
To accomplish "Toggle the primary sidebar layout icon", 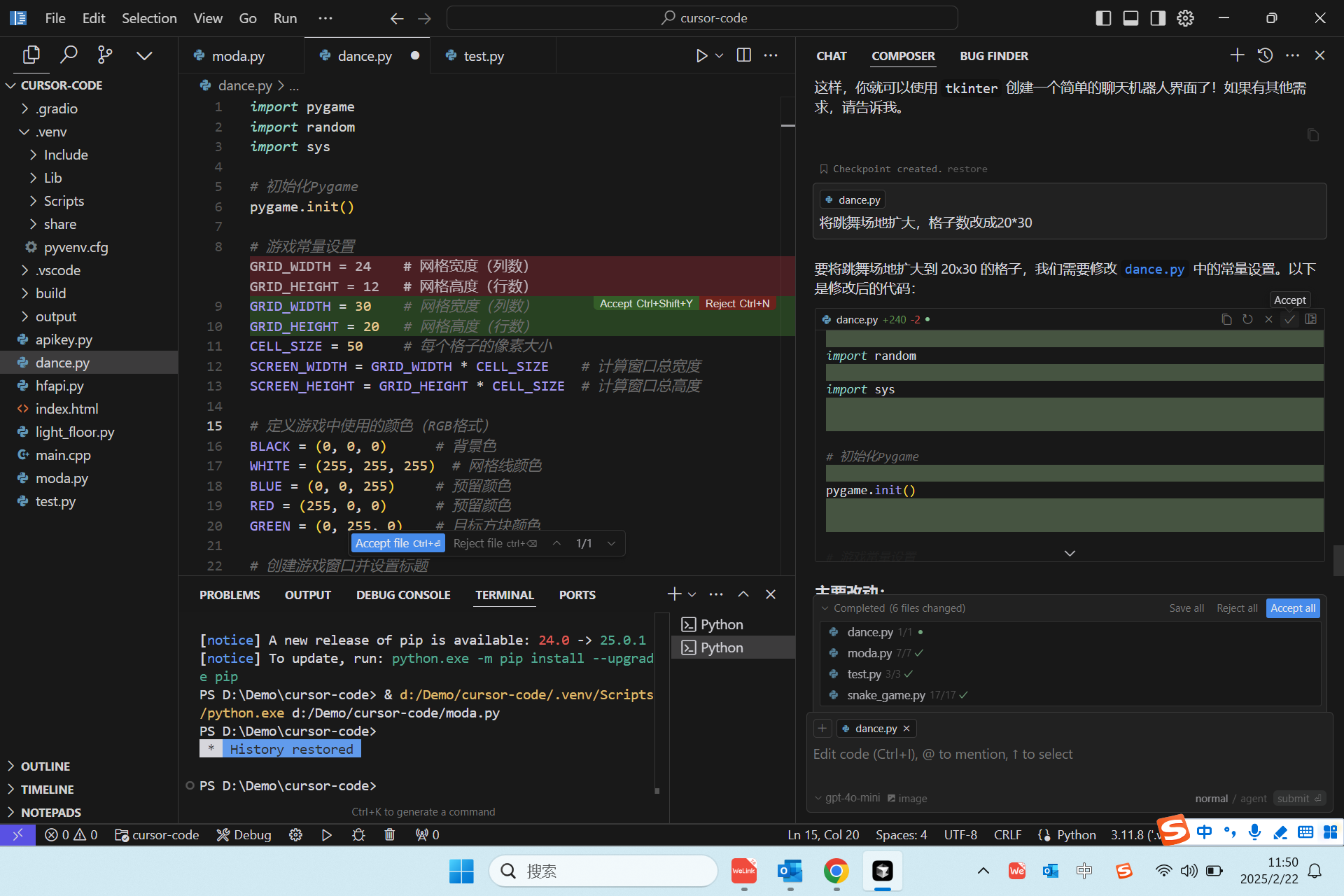I will [x=1103, y=18].
